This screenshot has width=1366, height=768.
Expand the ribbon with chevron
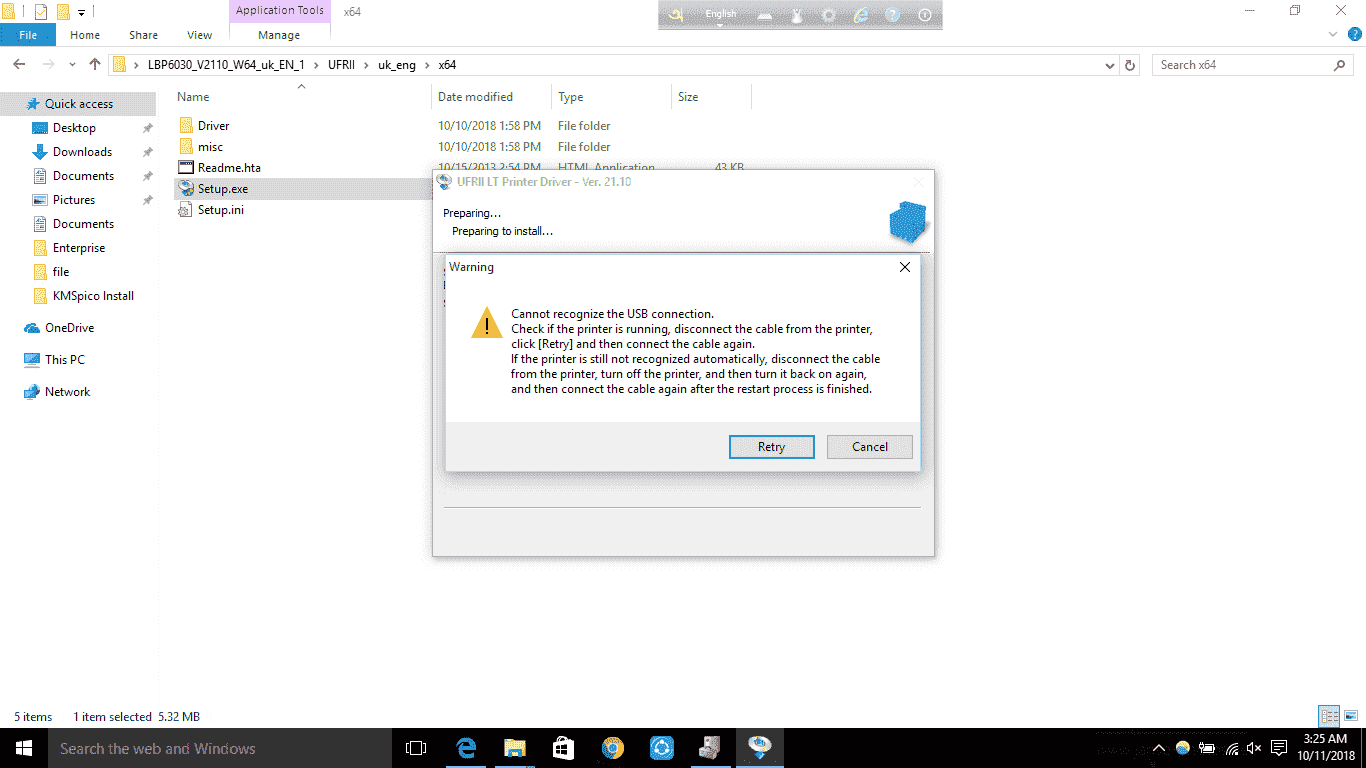1332,35
